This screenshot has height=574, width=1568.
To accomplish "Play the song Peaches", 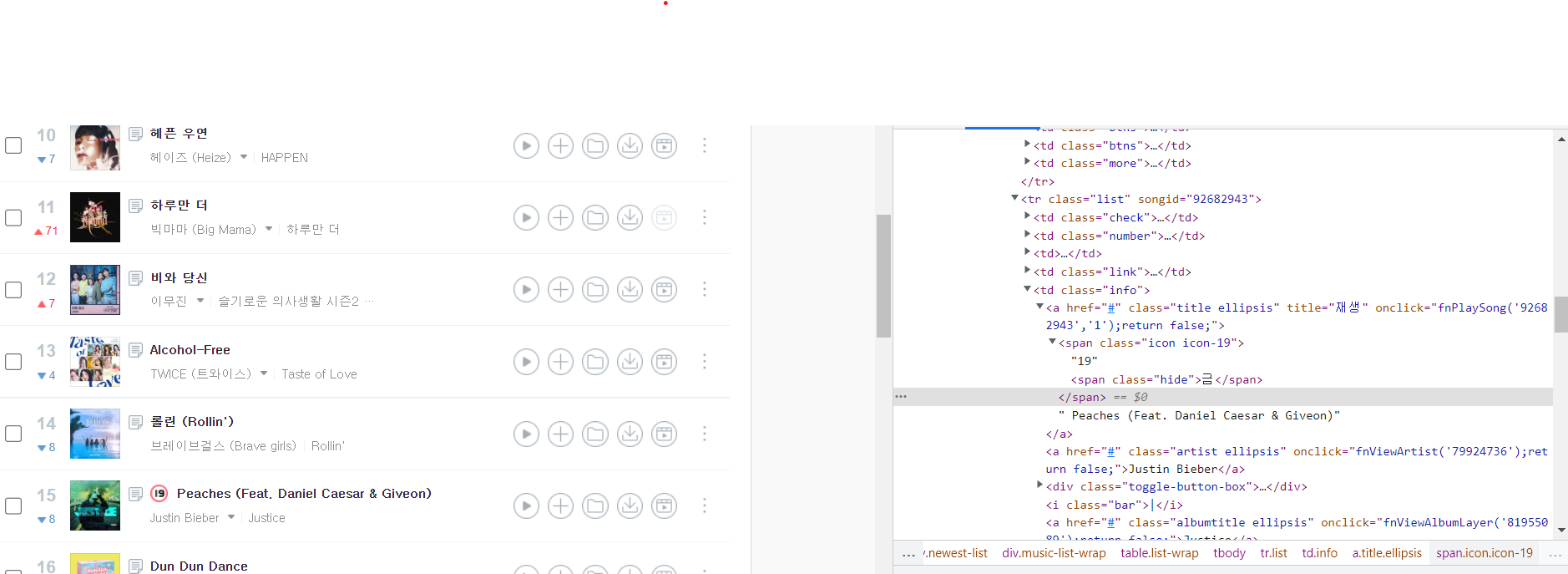I will [x=526, y=505].
